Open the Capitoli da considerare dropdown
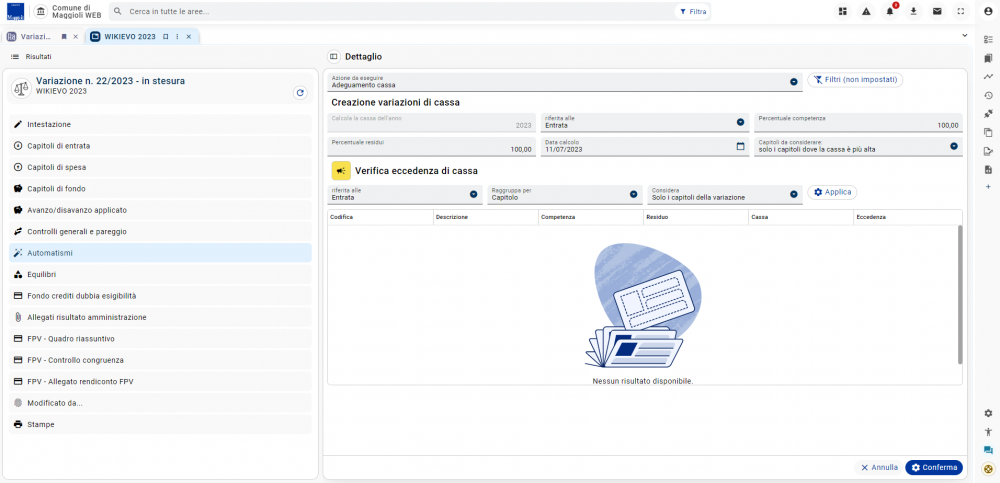1000x483 pixels. pos(954,146)
